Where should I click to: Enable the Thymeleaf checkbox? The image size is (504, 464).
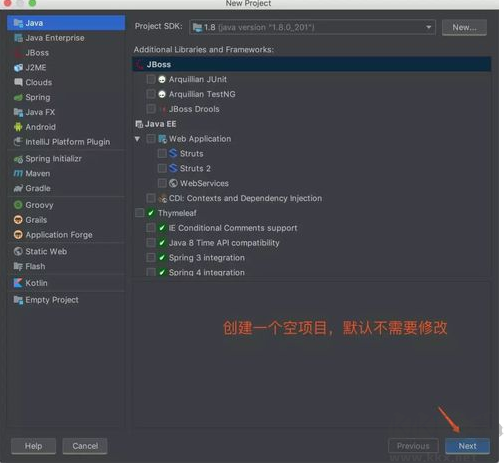140,213
